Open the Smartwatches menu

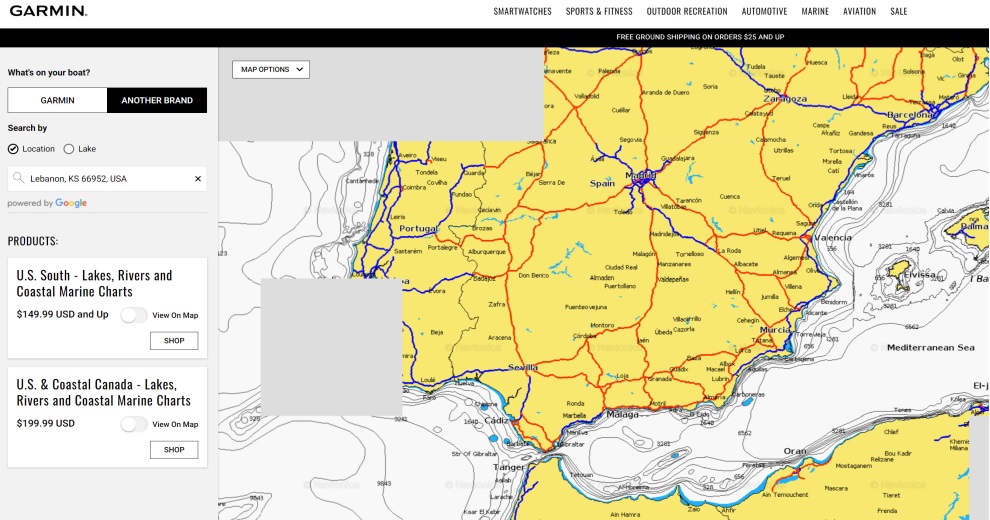523,12
